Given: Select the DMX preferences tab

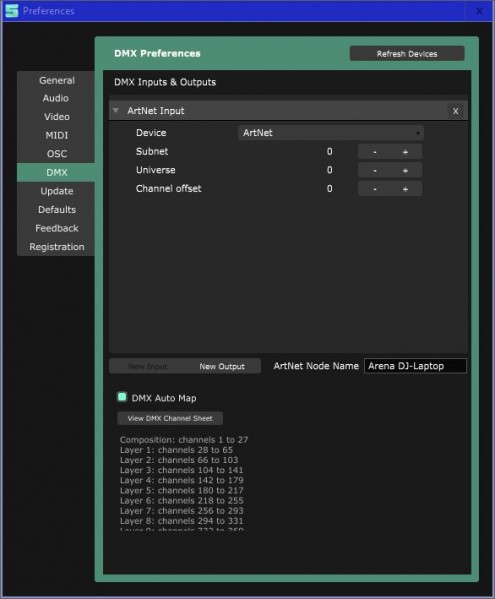Looking at the screenshot, I should 57,173.
